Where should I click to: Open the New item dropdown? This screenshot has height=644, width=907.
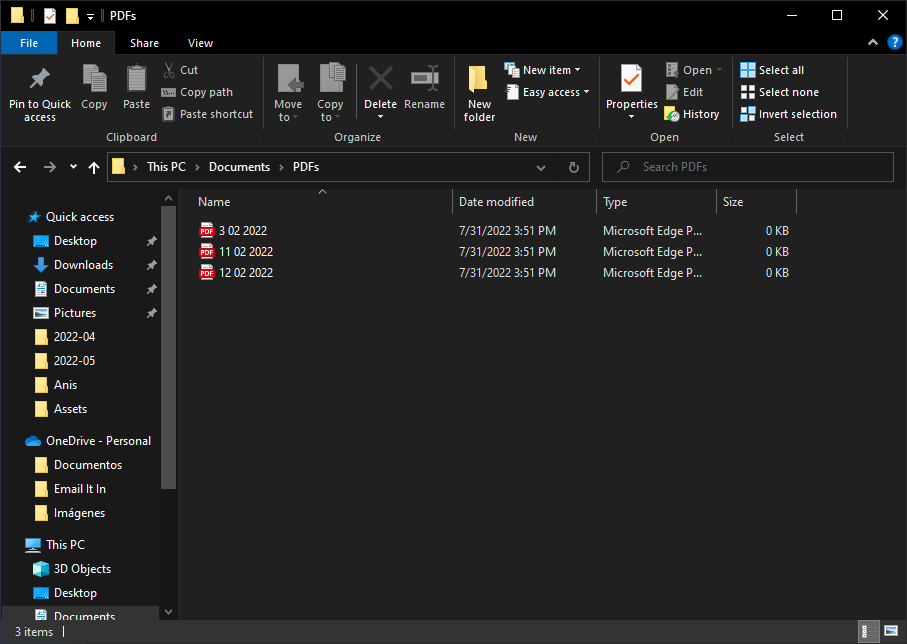pos(543,70)
